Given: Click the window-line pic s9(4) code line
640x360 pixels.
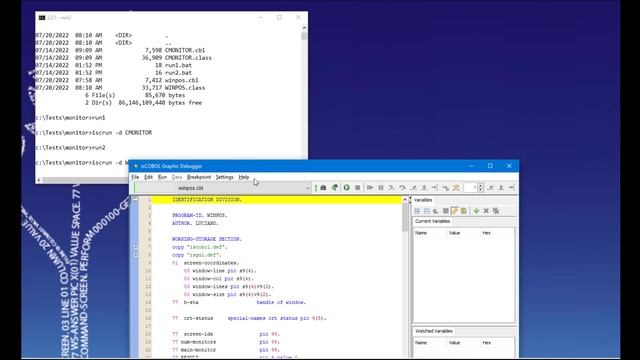Looking at the screenshot, I should click(220, 271).
